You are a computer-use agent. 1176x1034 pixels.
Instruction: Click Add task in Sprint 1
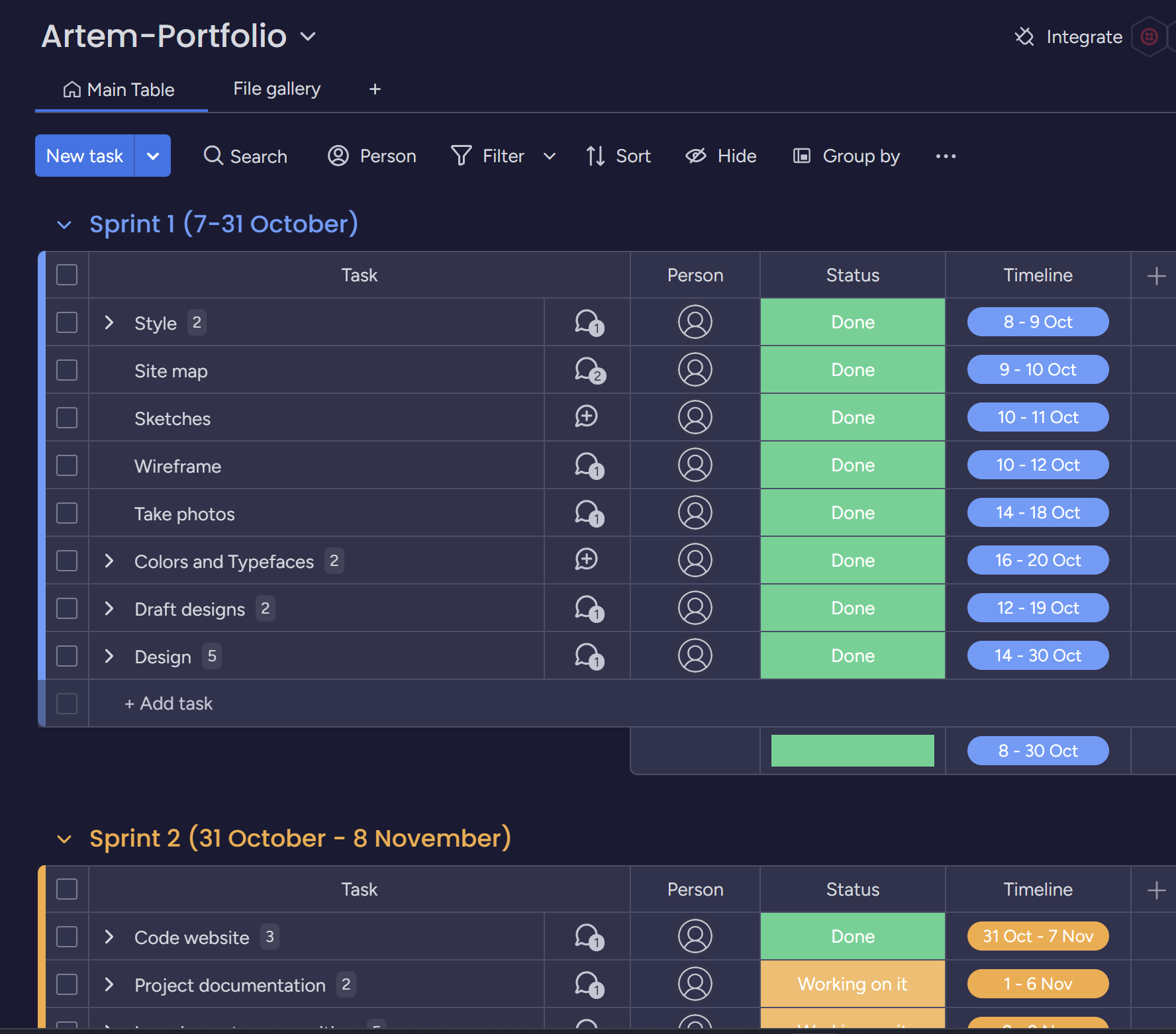tap(170, 703)
